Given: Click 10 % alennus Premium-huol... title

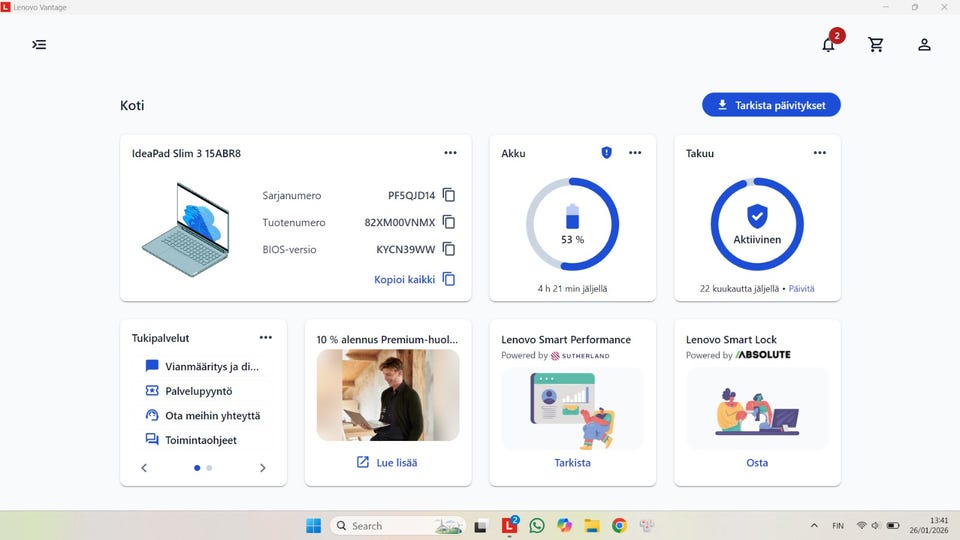Looking at the screenshot, I should [x=387, y=339].
